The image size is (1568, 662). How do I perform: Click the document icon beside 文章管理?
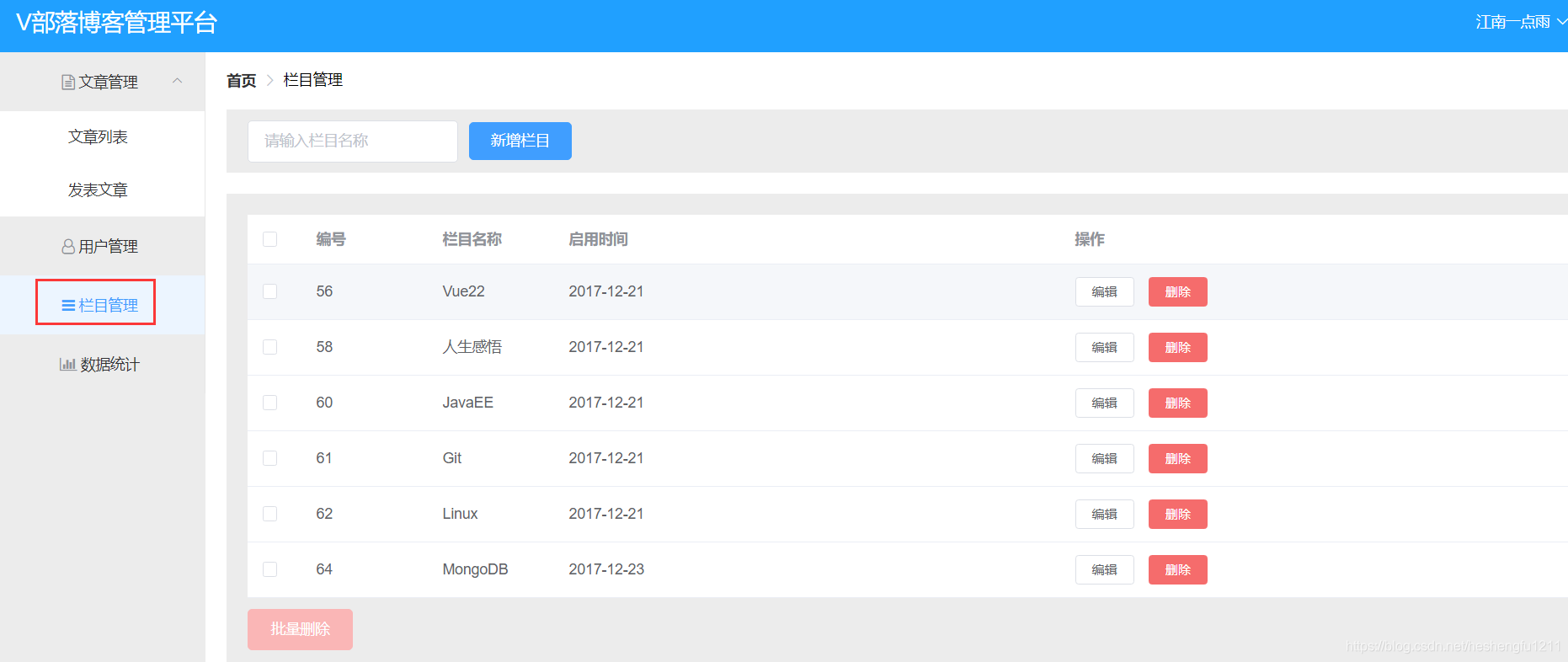click(68, 83)
